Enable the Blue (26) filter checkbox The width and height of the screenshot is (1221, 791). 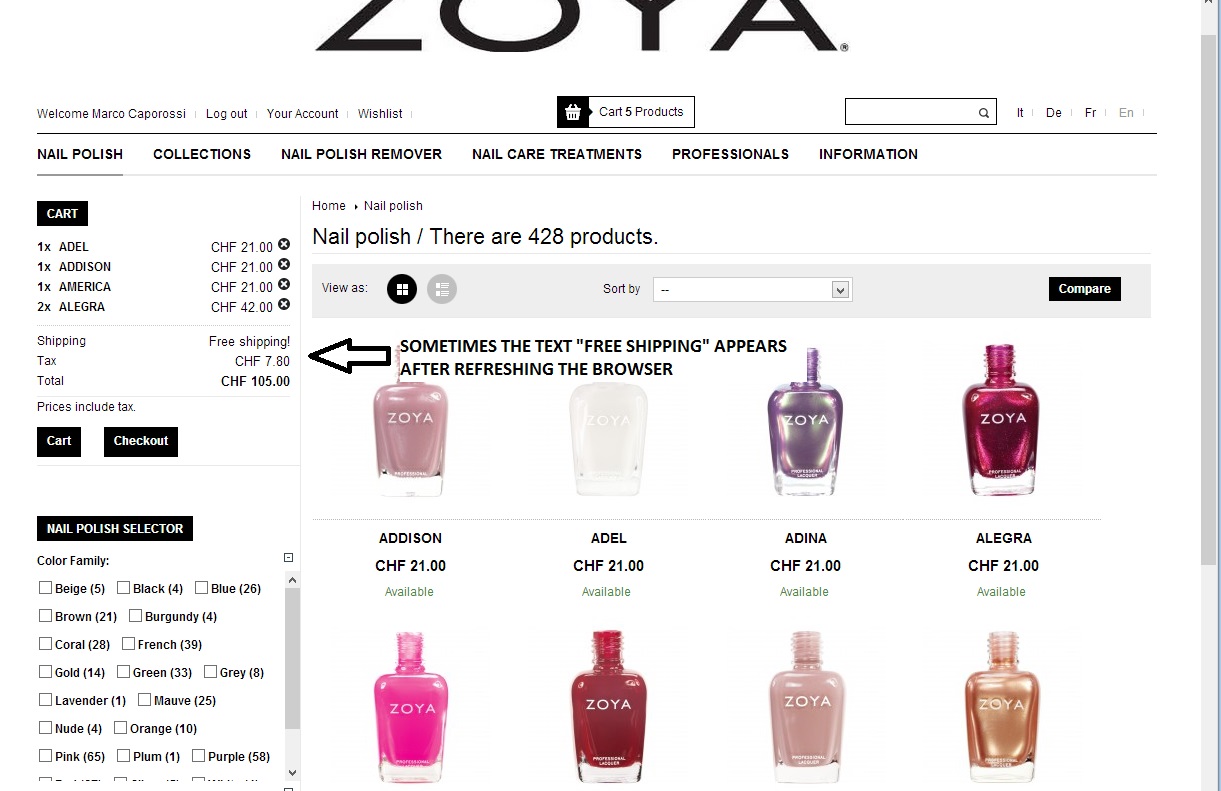(x=201, y=588)
